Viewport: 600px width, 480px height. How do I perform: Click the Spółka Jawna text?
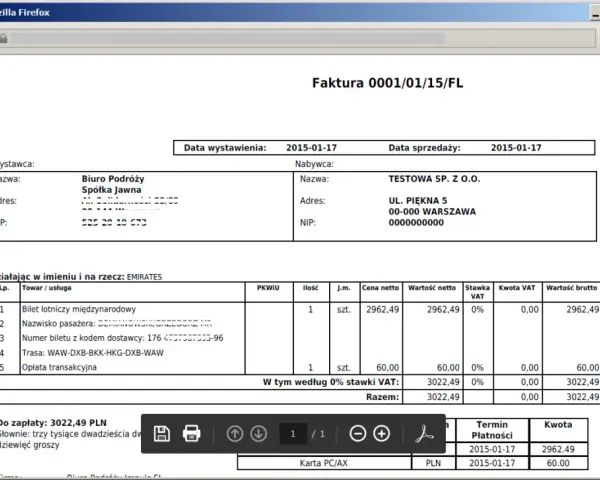(x=111, y=189)
